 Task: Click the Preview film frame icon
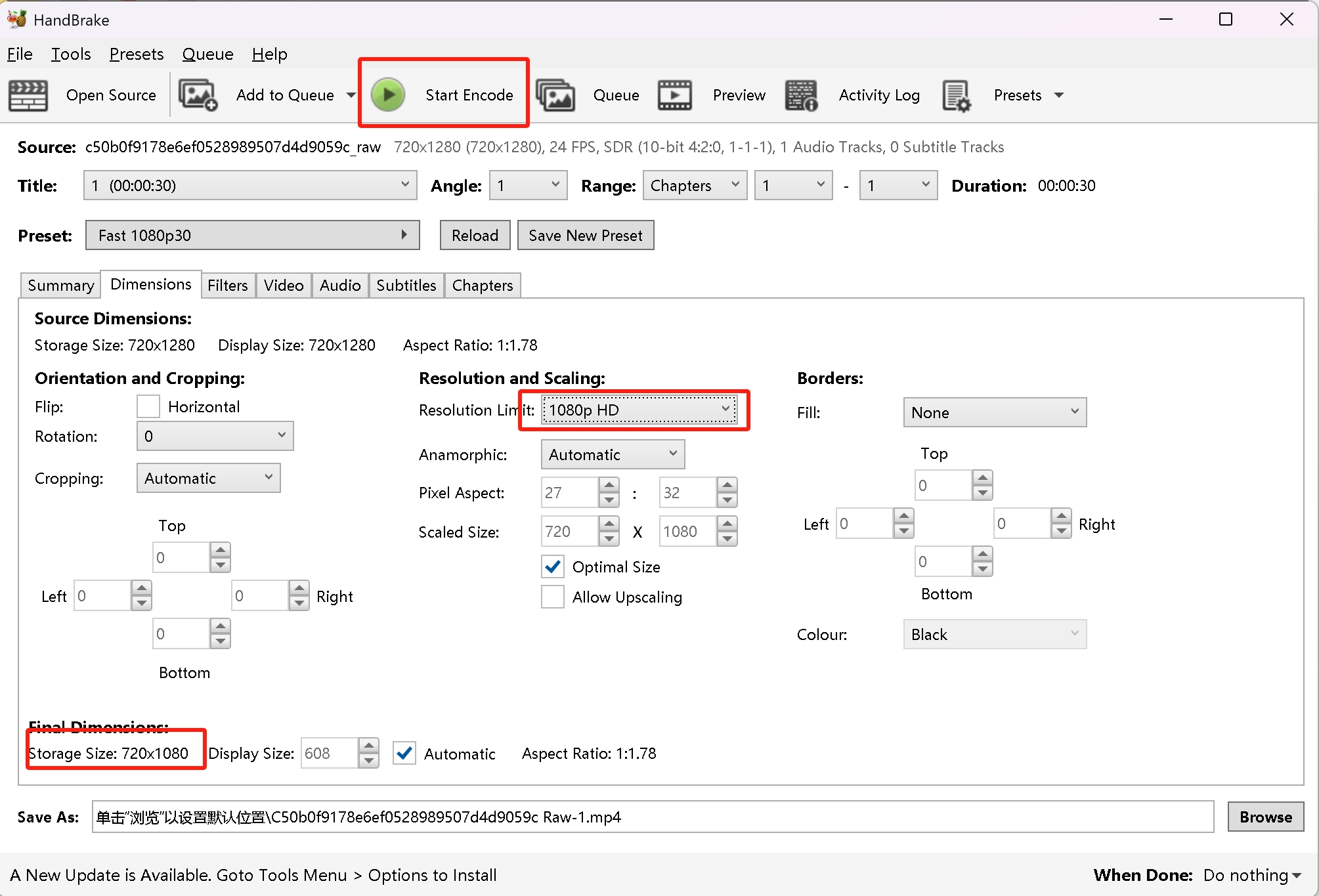pyautogui.click(x=675, y=96)
